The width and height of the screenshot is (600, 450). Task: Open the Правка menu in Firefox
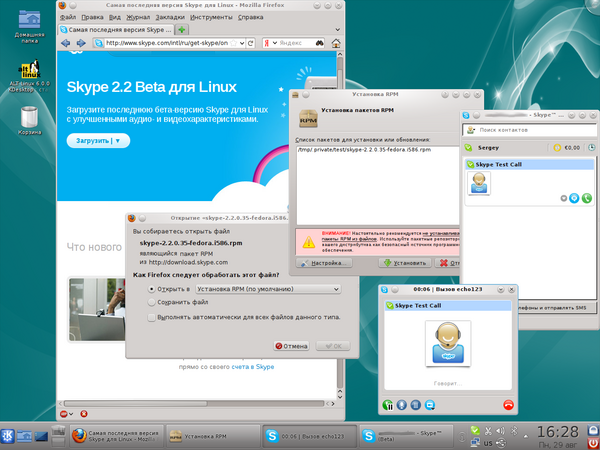[93, 17]
